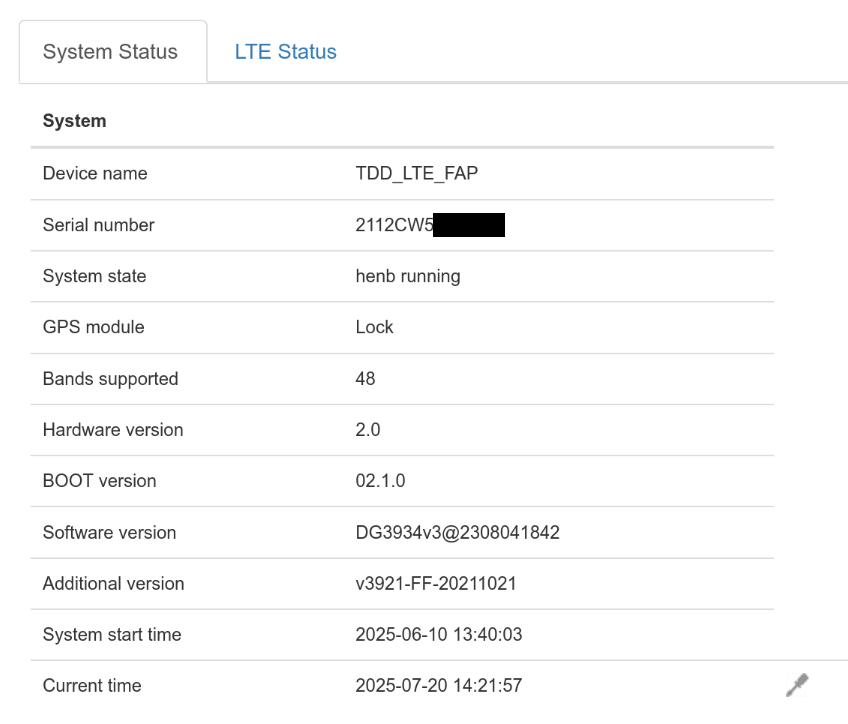Switch to the LTE Status tab
The width and height of the screenshot is (848, 724).
pyautogui.click(x=286, y=52)
